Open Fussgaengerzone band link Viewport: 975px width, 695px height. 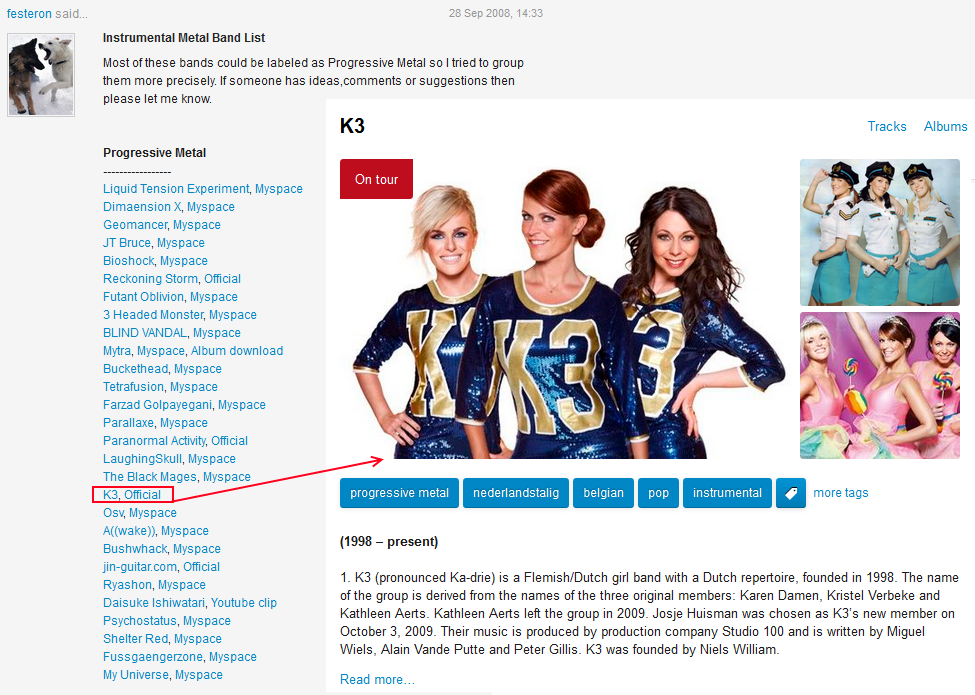(153, 657)
